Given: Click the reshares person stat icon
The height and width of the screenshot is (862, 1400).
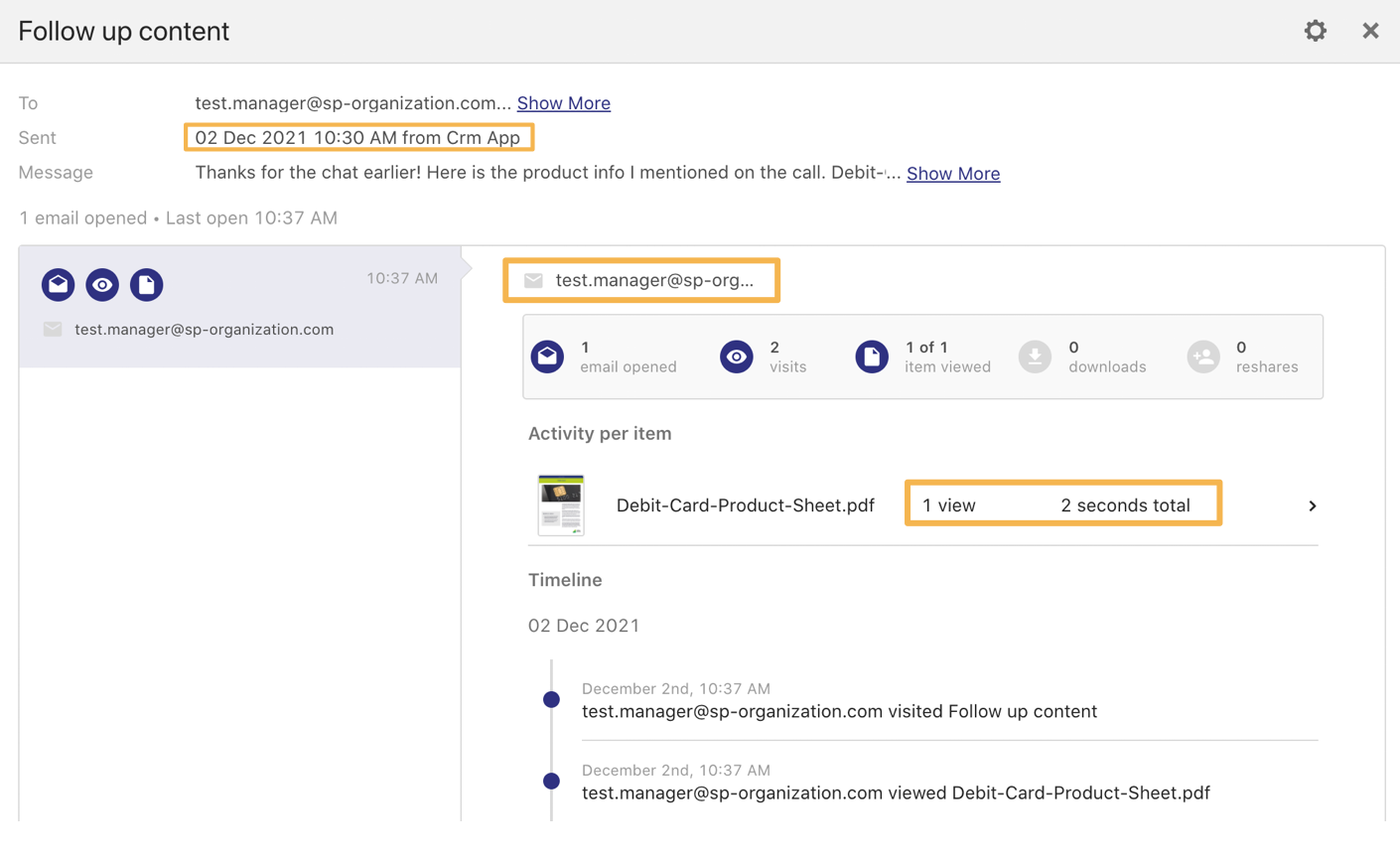Looking at the screenshot, I should coord(1202,357).
